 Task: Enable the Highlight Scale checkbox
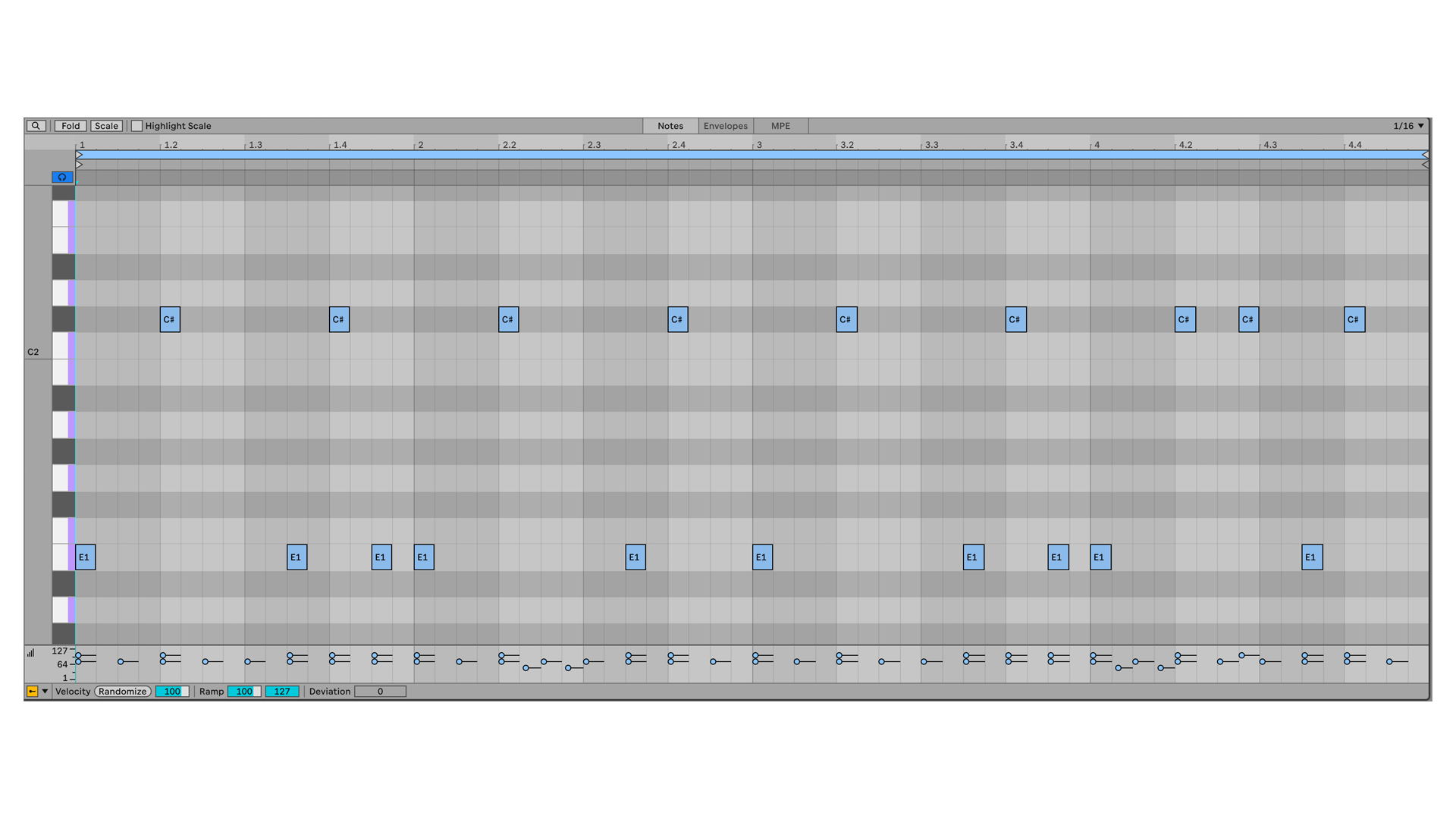pyautogui.click(x=136, y=126)
